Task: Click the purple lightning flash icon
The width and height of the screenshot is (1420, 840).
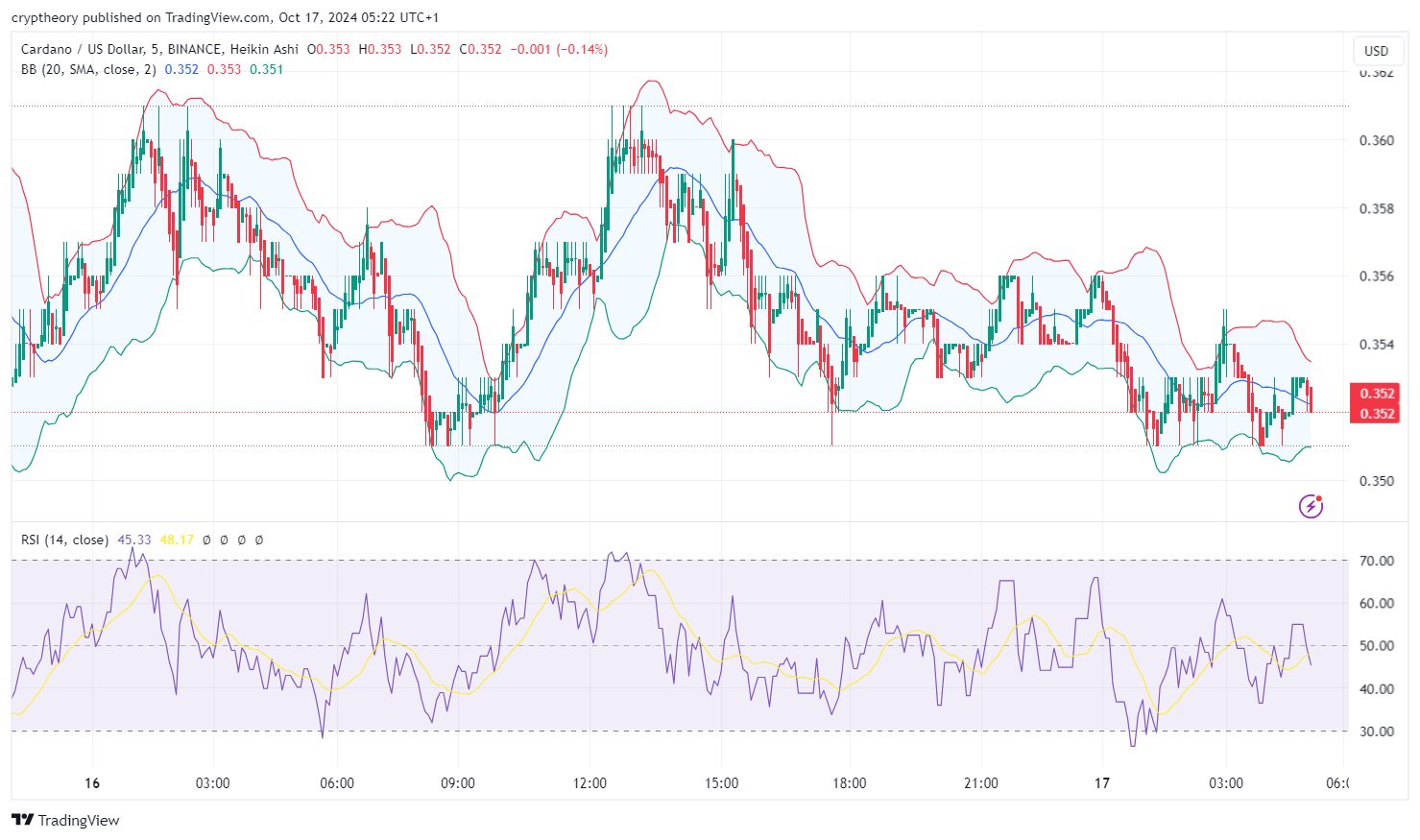Action: (1311, 506)
